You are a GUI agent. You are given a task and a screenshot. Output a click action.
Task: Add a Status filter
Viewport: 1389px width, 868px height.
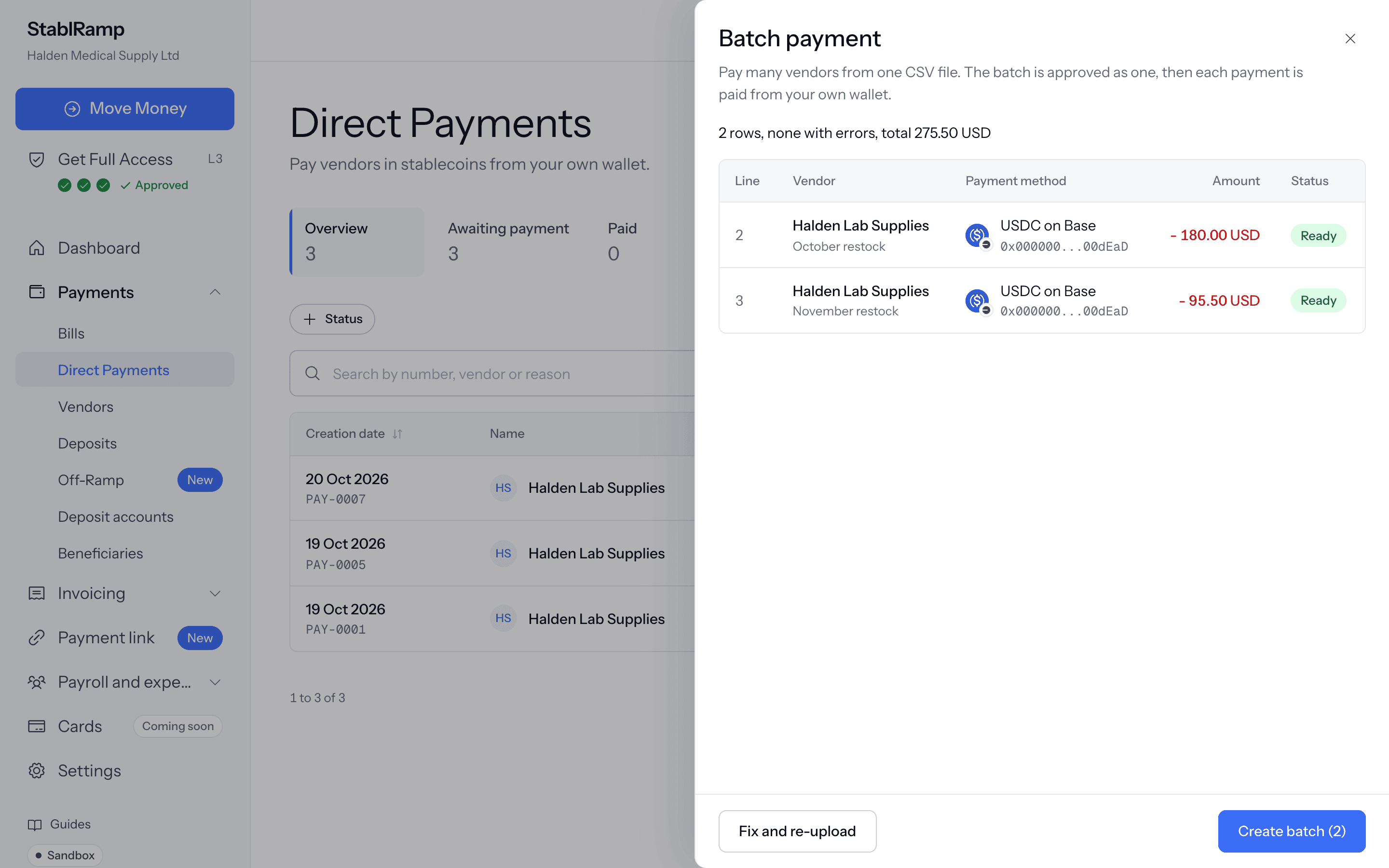tap(332, 319)
